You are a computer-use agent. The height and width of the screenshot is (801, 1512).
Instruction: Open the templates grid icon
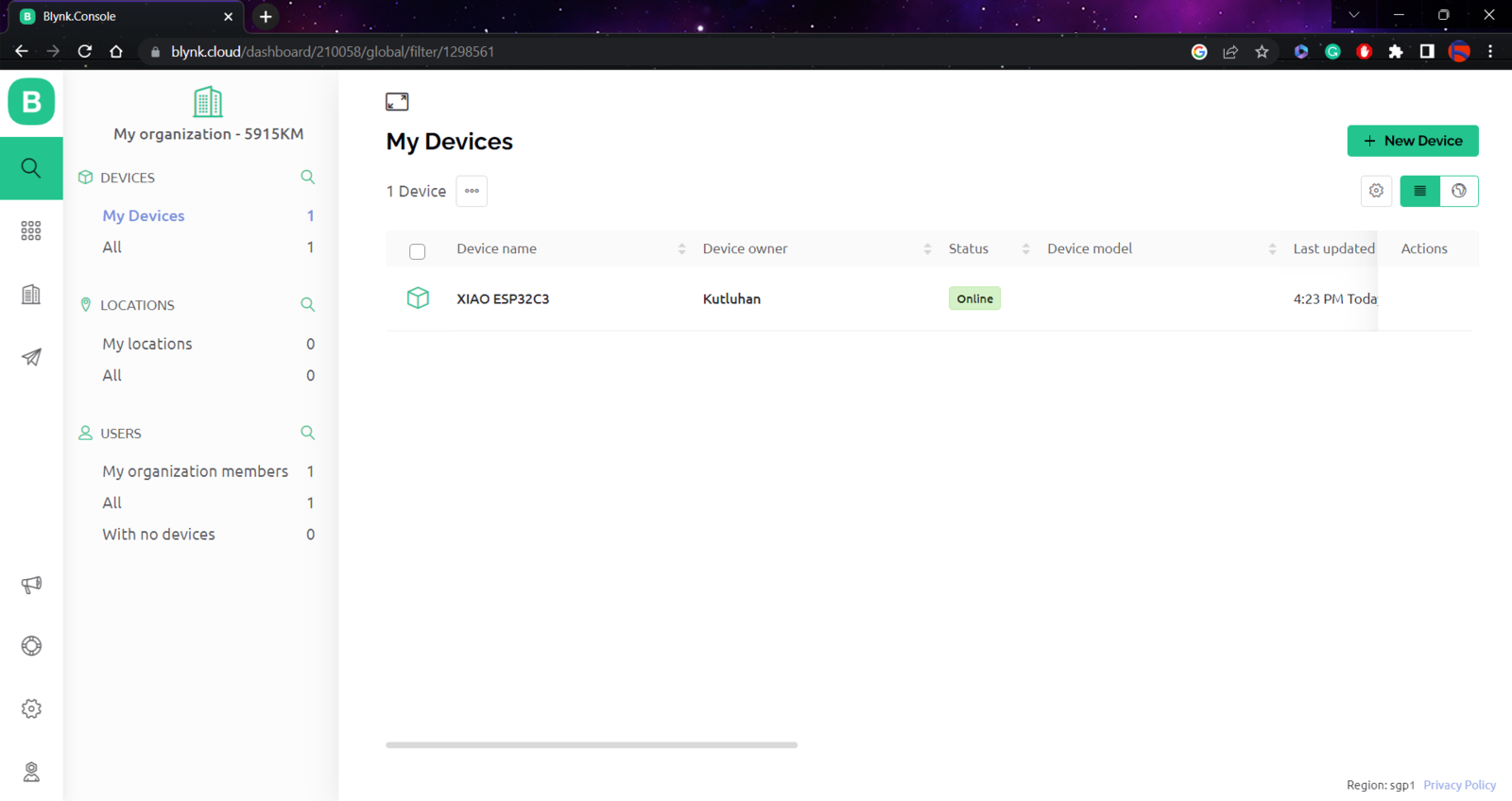31,230
